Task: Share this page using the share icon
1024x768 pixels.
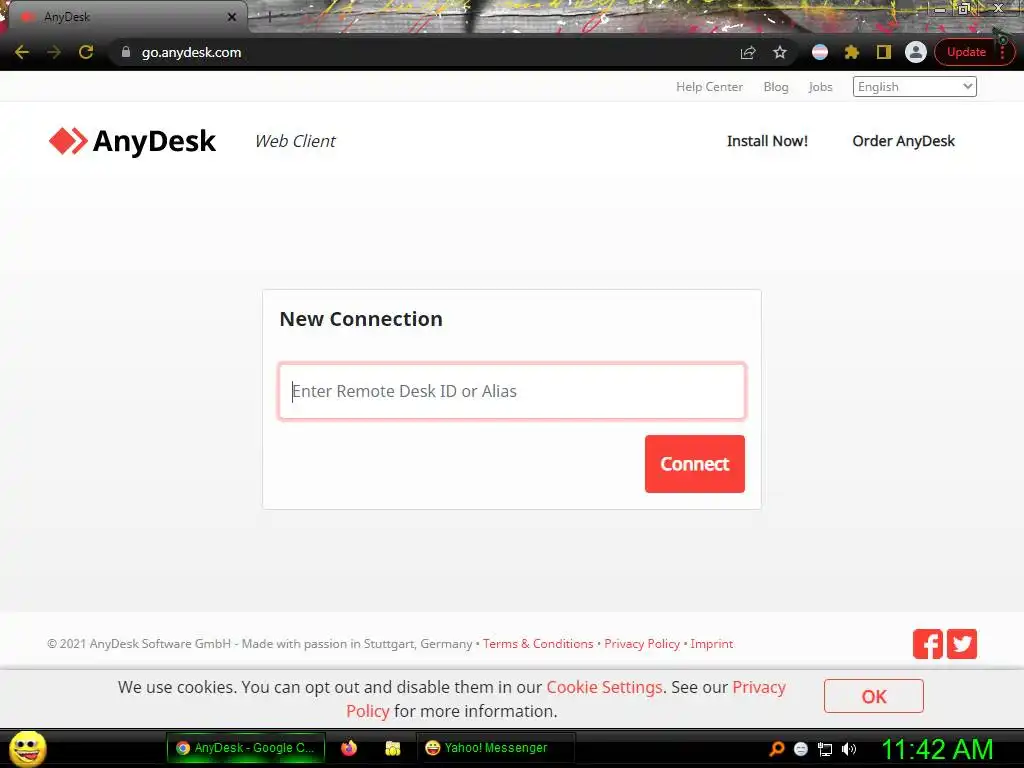Action: [x=748, y=52]
